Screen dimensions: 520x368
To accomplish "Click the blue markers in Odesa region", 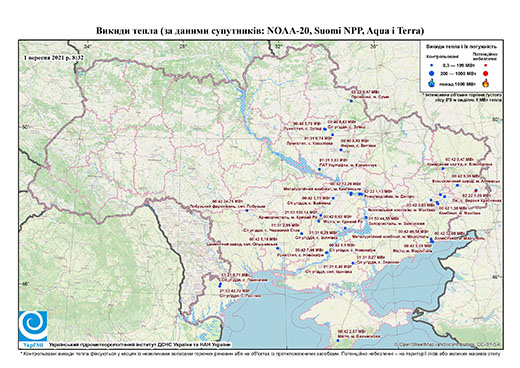I will click(220, 285).
